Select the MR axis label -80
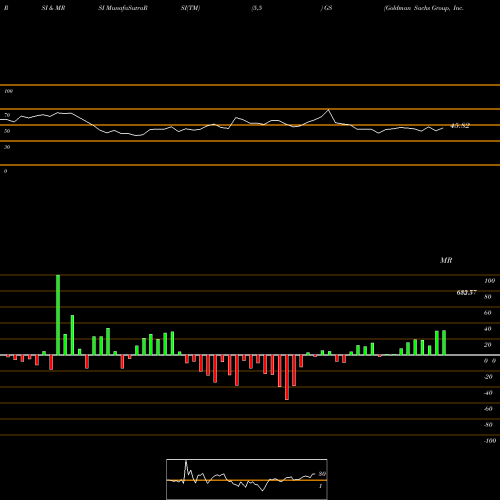 (488, 425)
